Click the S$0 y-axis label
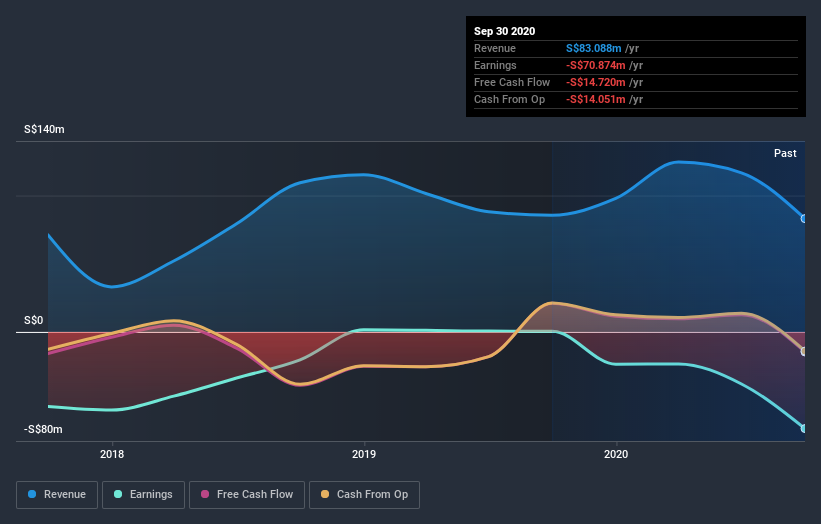Viewport: 821px width, 524px height. pyautogui.click(x=34, y=320)
